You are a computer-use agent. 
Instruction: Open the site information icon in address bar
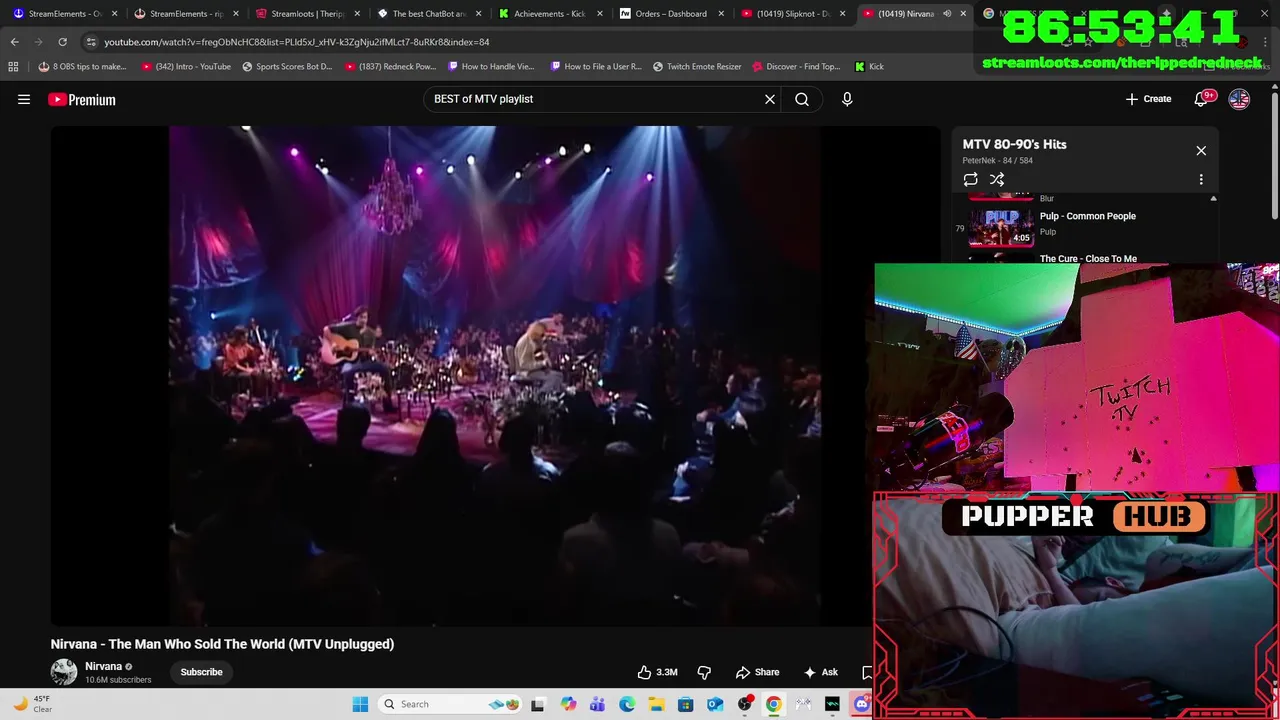pyautogui.click(x=91, y=42)
